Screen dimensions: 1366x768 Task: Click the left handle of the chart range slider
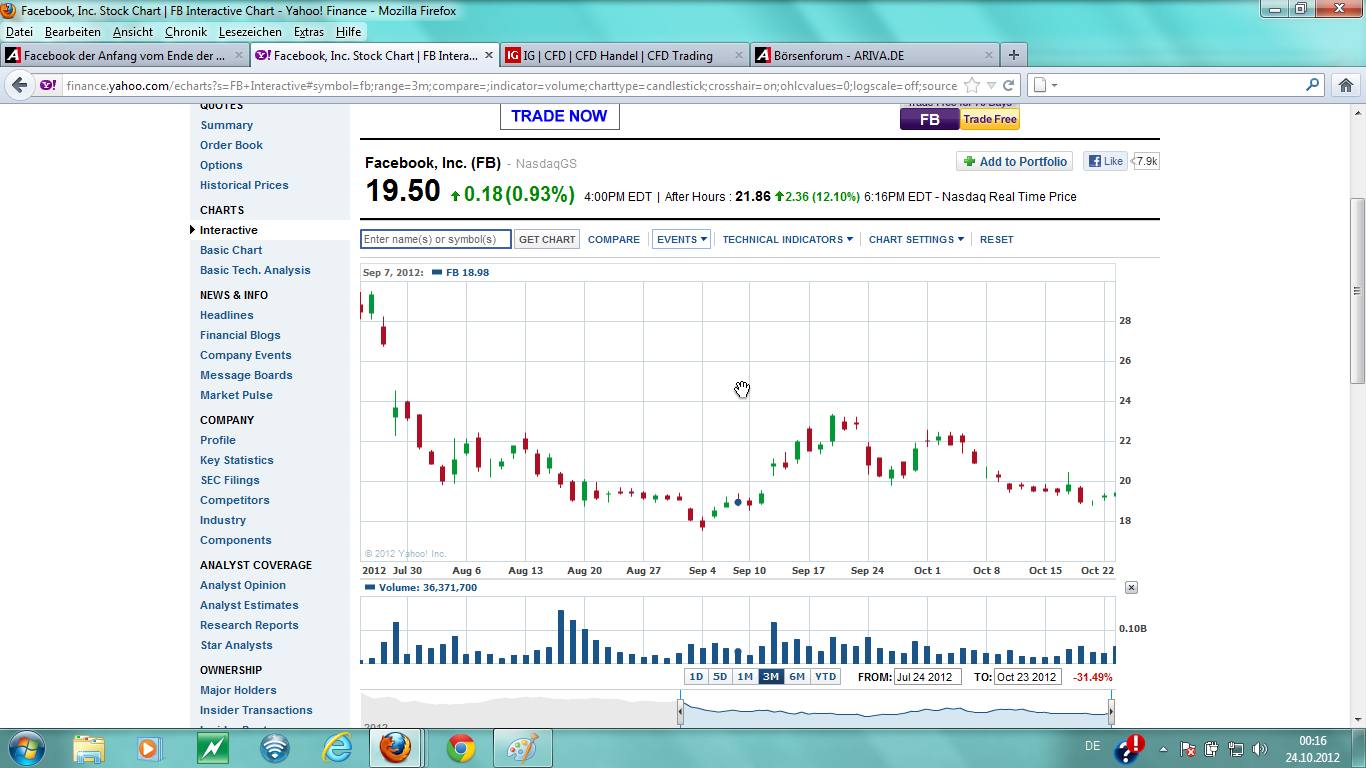[x=680, y=711]
